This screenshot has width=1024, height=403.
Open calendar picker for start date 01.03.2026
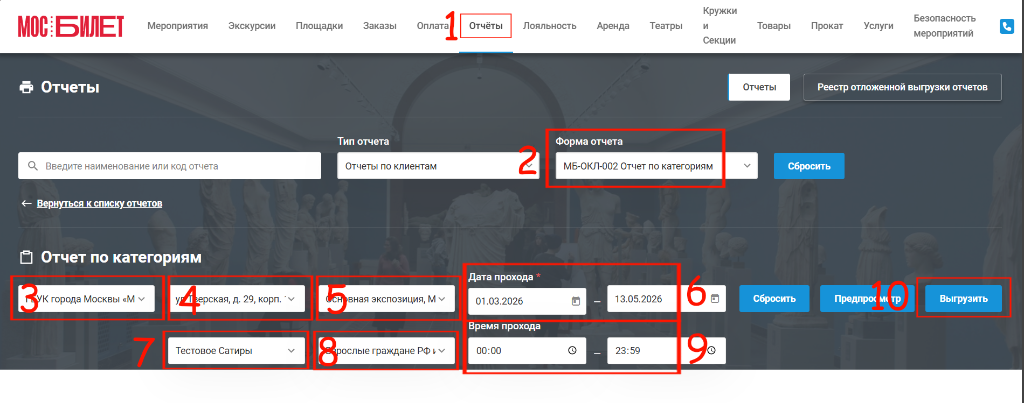click(575, 300)
